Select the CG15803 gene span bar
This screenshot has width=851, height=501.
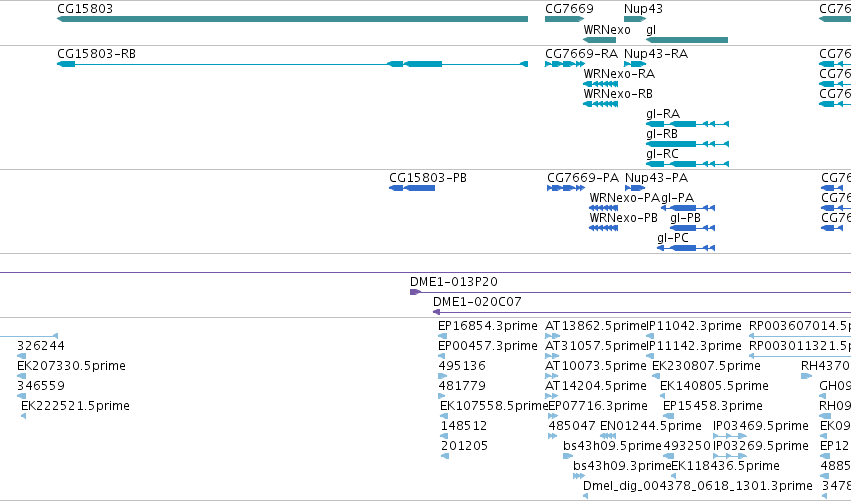[x=293, y=19]
